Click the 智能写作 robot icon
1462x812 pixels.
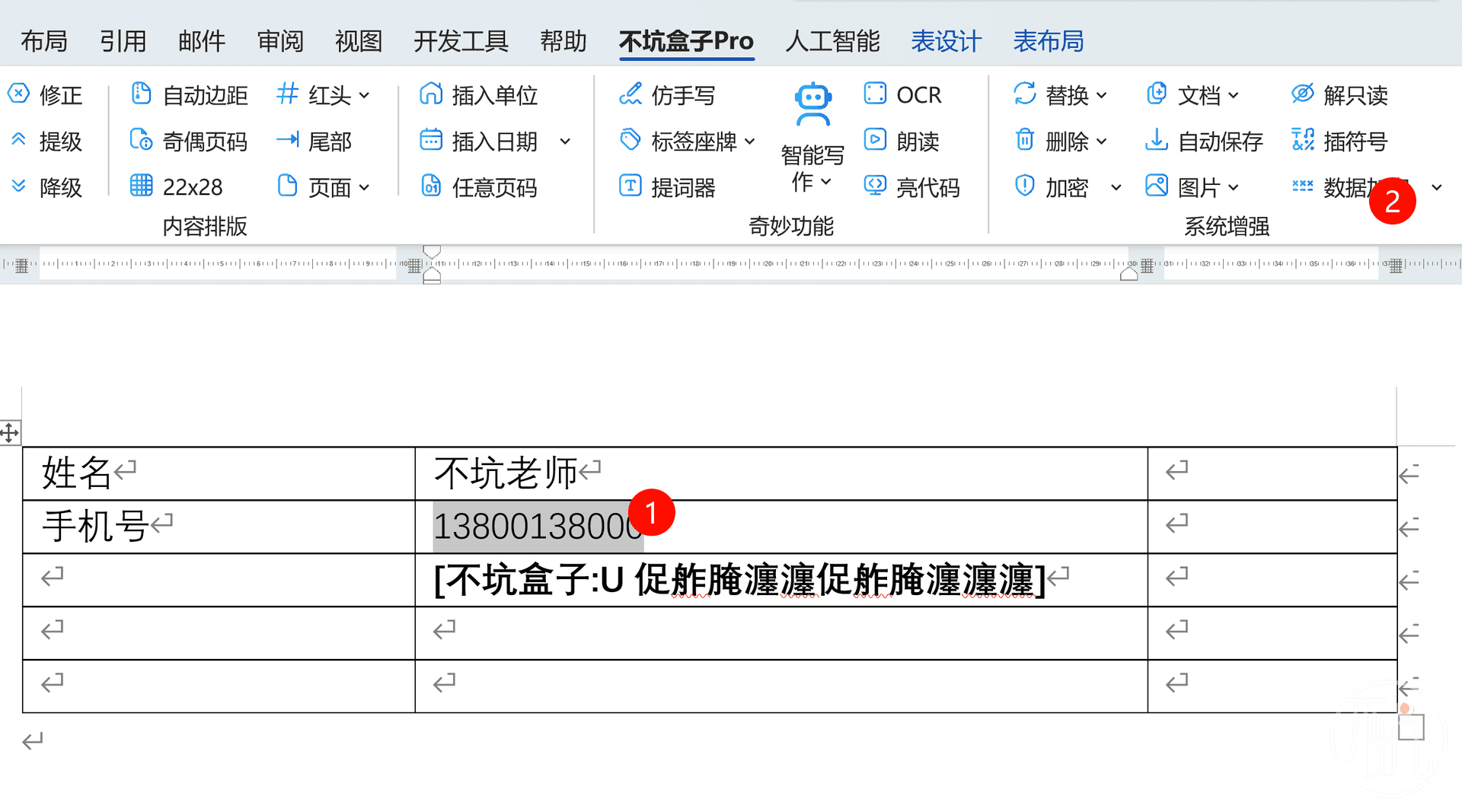pyautogui.click(x=812, y=103)
